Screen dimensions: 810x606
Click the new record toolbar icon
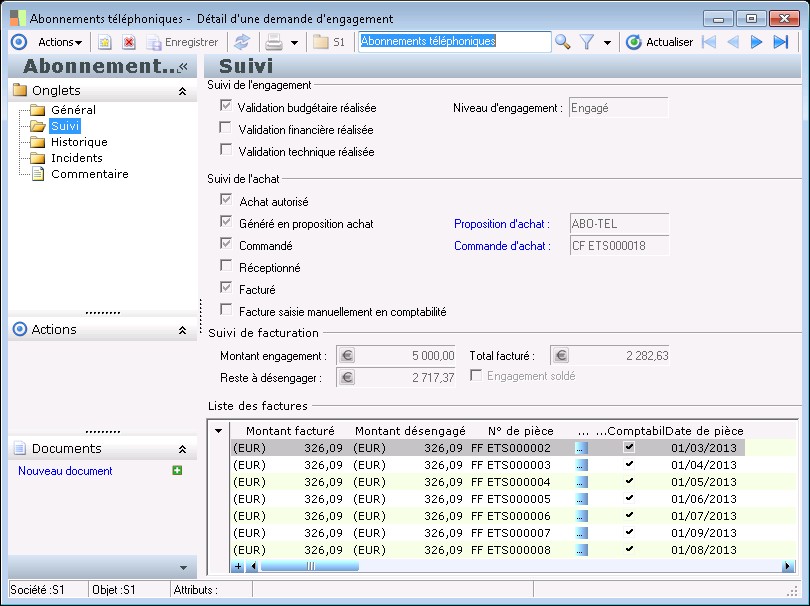(x=104, y=42)
